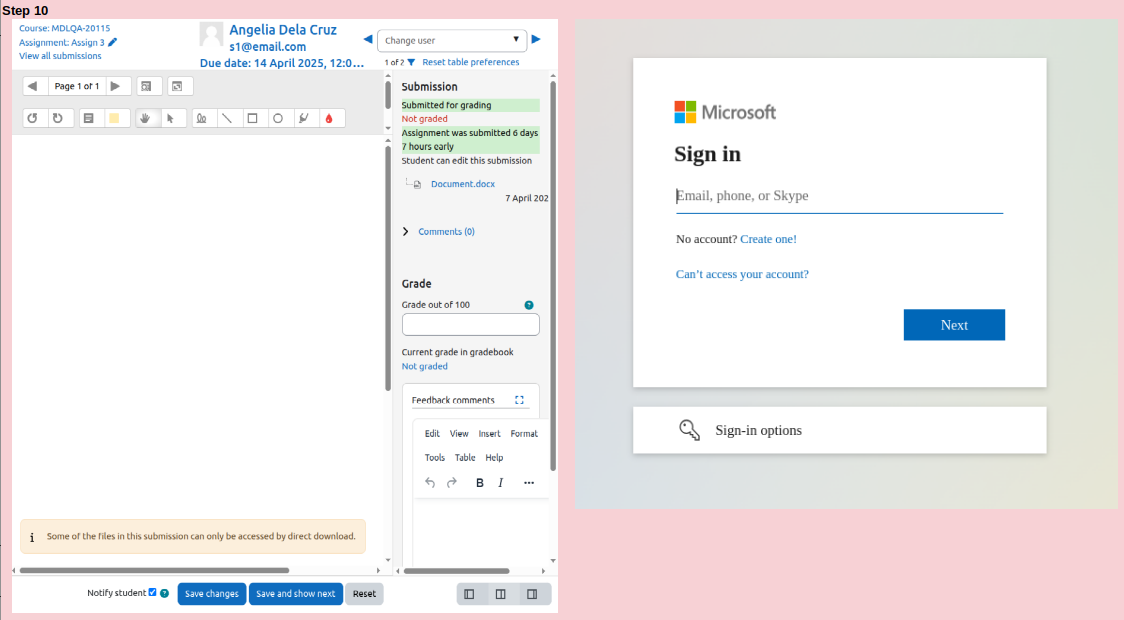This screenshot has width=1124, height=620.
Task: Click Reset table preferences link
Action: pos(470,62)
